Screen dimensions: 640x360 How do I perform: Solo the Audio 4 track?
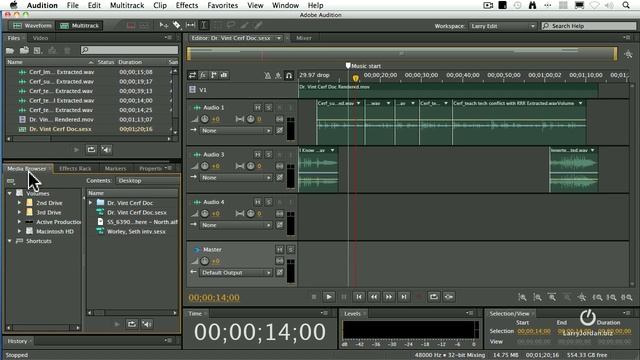(x=268, y=202)
